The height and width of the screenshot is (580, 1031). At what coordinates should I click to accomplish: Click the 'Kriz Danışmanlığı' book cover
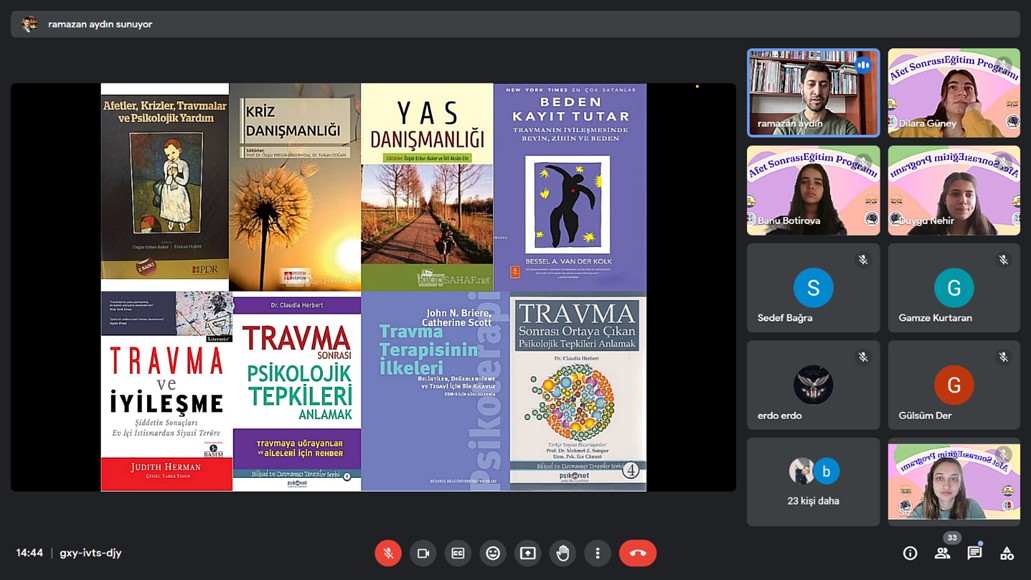295,187
